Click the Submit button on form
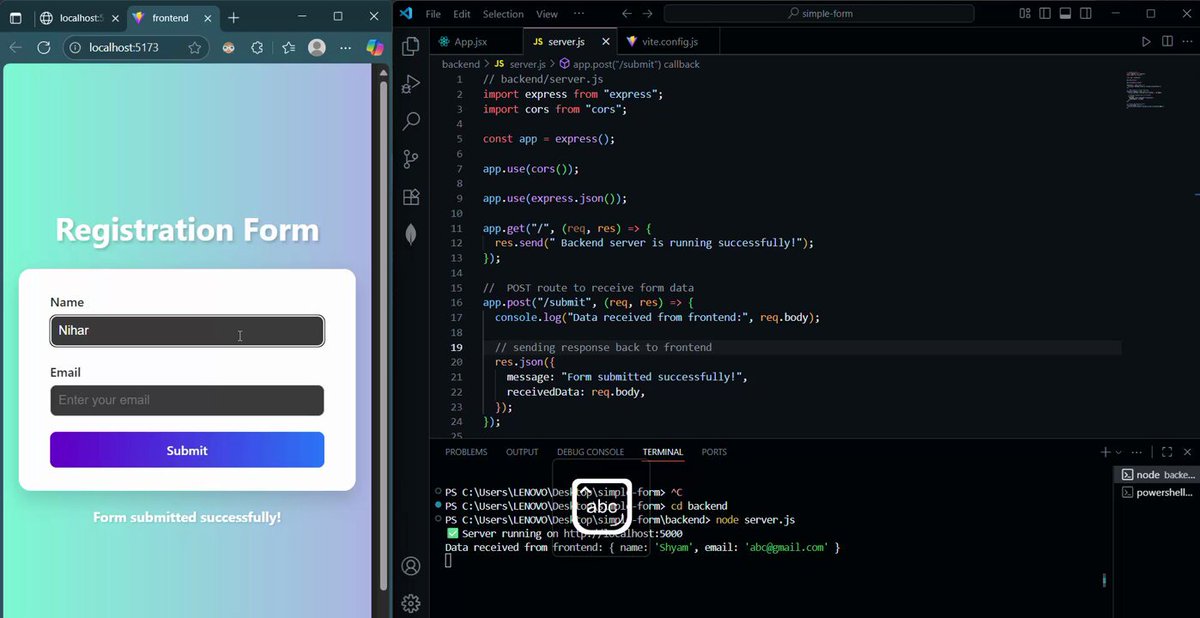Image resolution: width=1200 pixels, height=618 pixels. click(187, 450)
